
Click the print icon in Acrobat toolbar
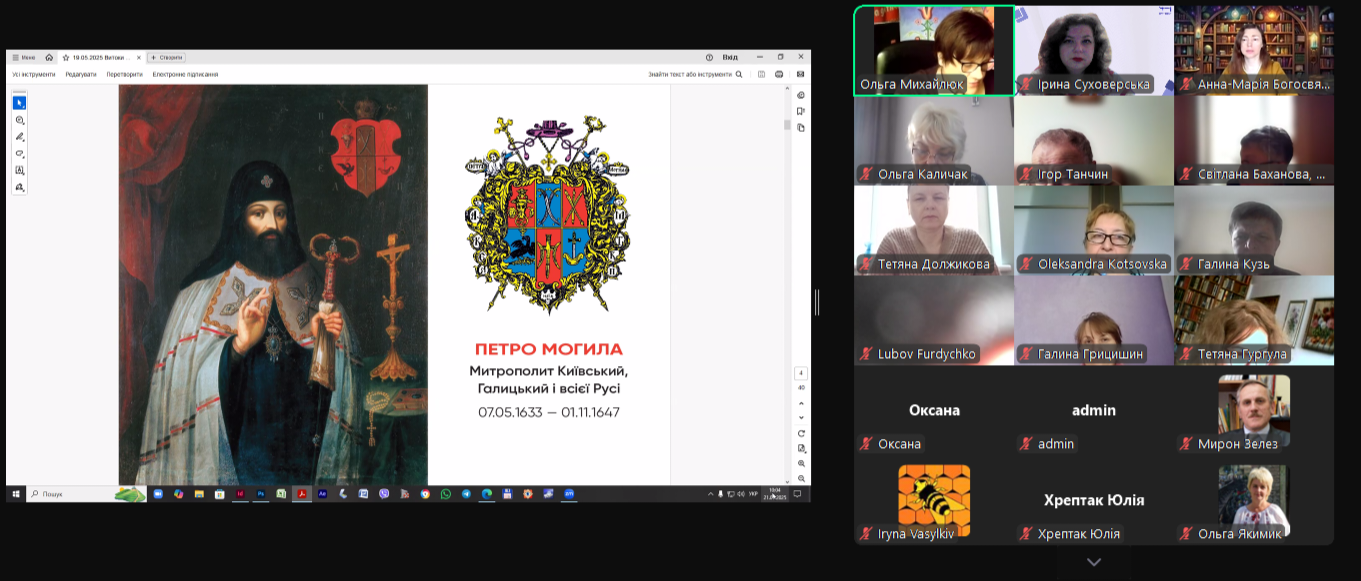[779, 74]
